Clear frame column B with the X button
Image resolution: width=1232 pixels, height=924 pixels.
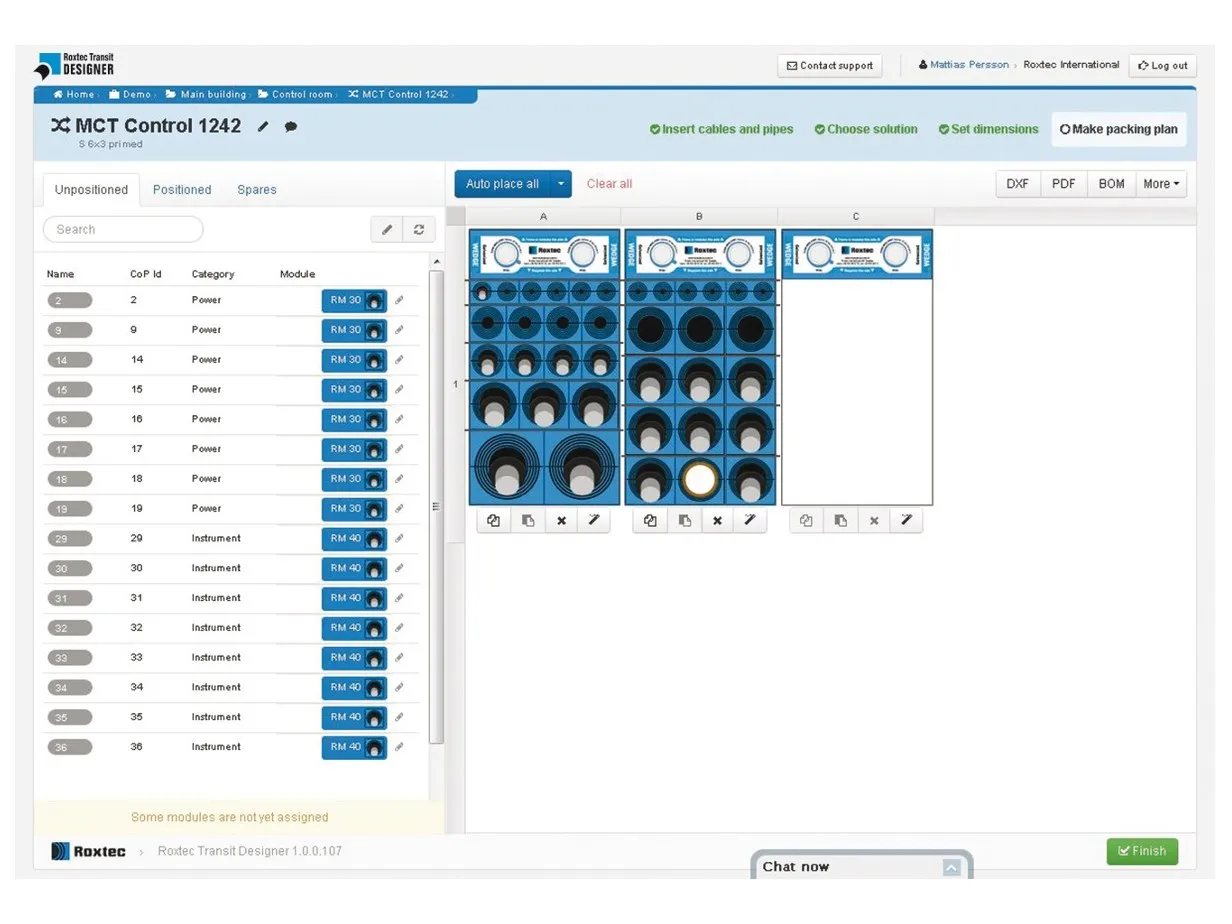717,521
